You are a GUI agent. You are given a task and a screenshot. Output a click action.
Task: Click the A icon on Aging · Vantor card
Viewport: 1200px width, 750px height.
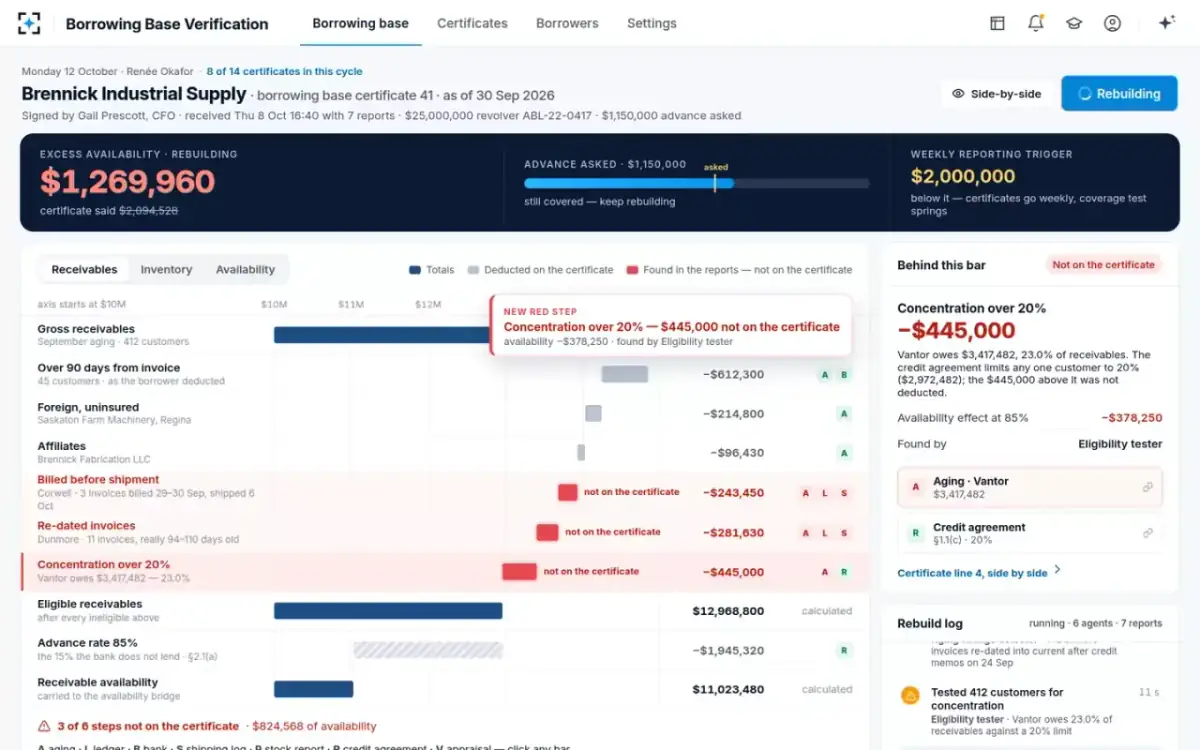915,488
